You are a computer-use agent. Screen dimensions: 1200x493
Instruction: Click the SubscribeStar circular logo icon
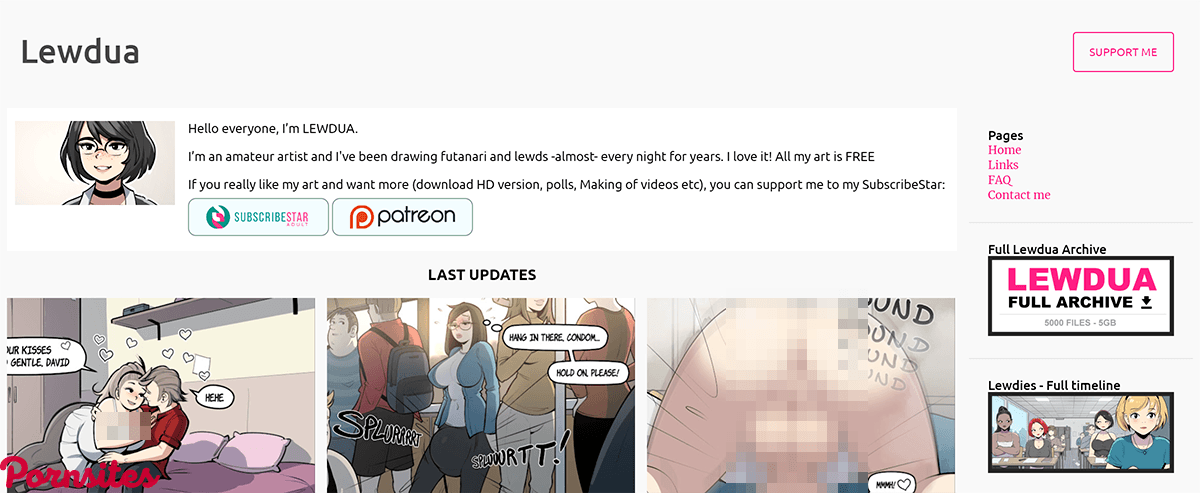coord(215,217)
